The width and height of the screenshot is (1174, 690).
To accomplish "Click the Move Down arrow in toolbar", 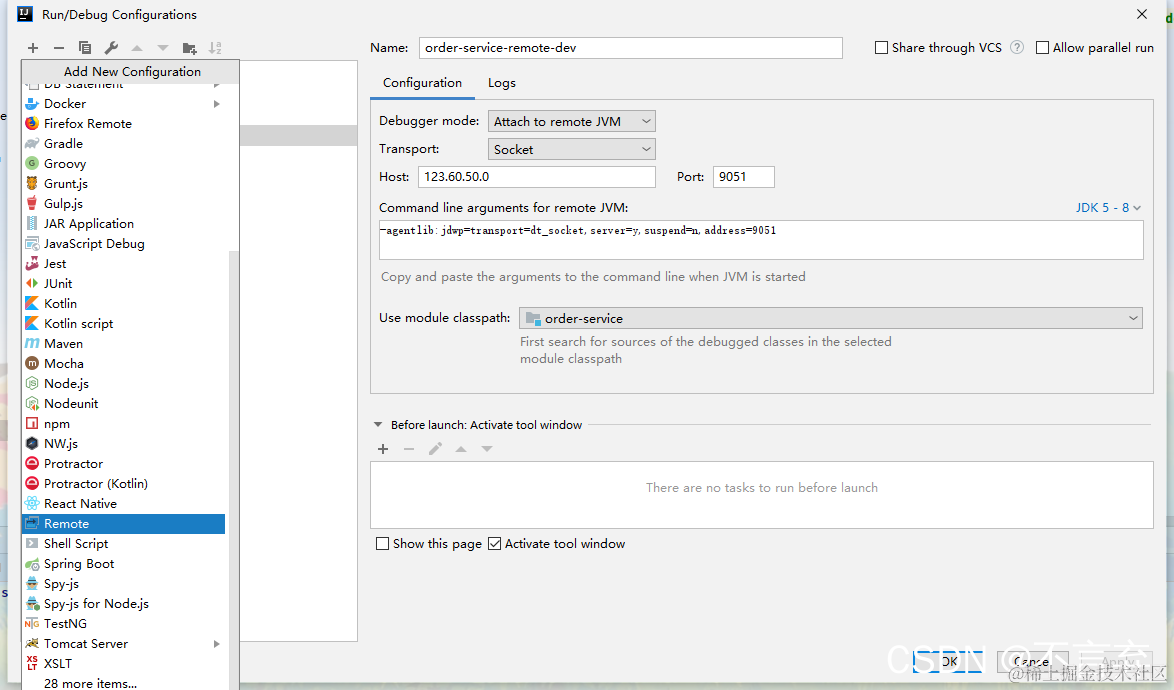I will point(162,48).
